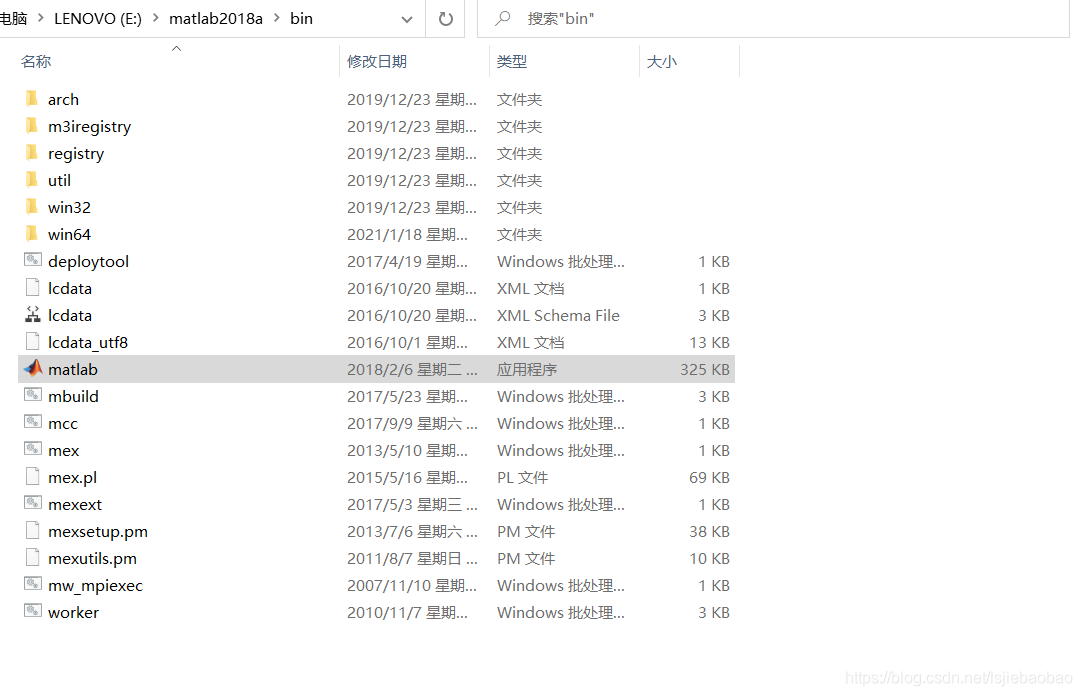The image size is (1082, 696).
Task: Navigate to matlab2018a breadcrumb
Action: click(216, 19)
